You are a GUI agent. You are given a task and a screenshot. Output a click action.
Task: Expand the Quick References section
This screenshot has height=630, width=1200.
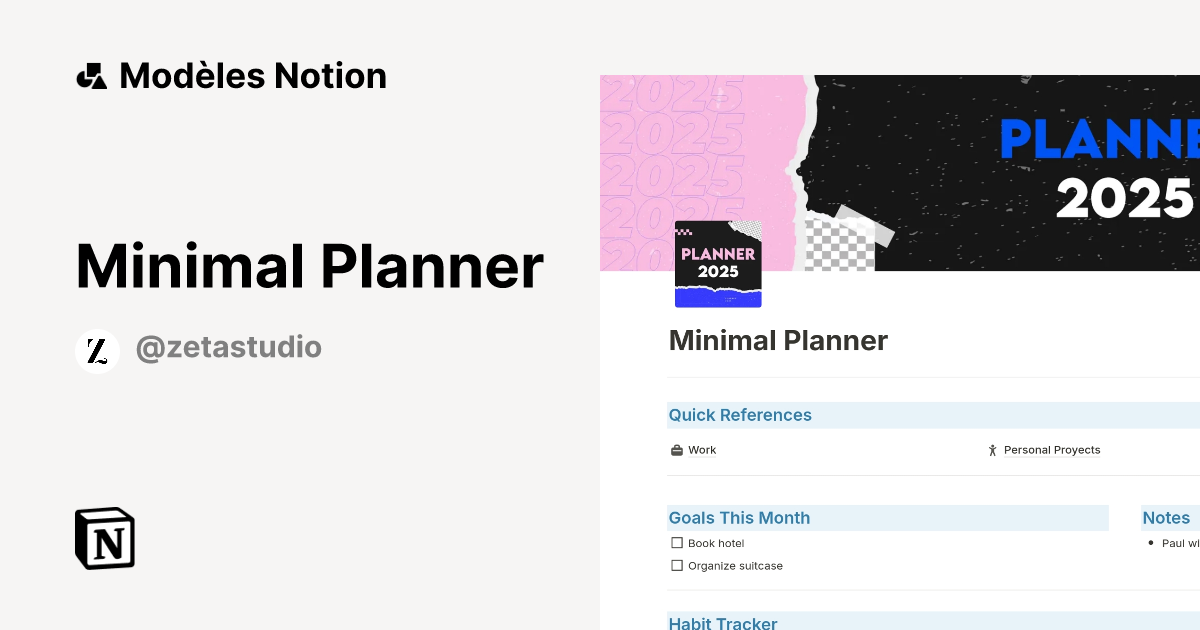[740, 415]
